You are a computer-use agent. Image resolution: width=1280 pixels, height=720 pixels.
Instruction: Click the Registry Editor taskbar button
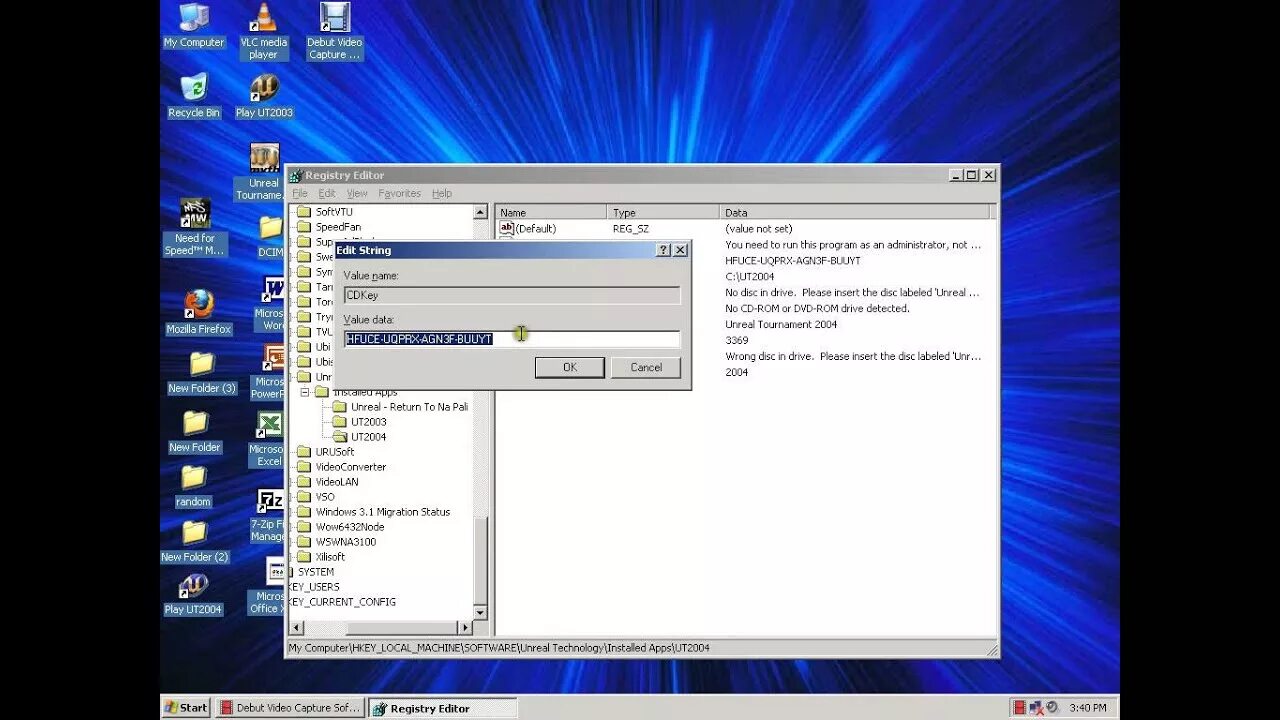pyautogui.click(x=442, y=708)
